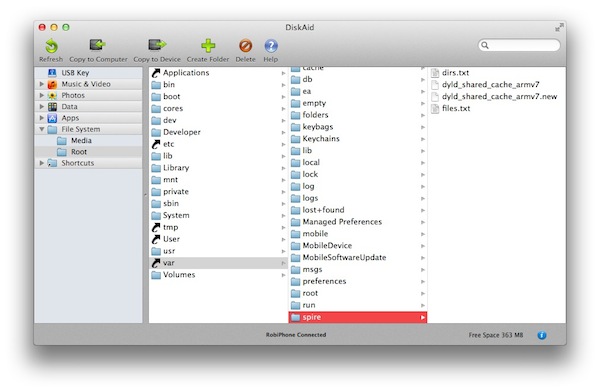600x392 pixels.
Task: Click the Copy to Device label
Action: coord(157,59)
